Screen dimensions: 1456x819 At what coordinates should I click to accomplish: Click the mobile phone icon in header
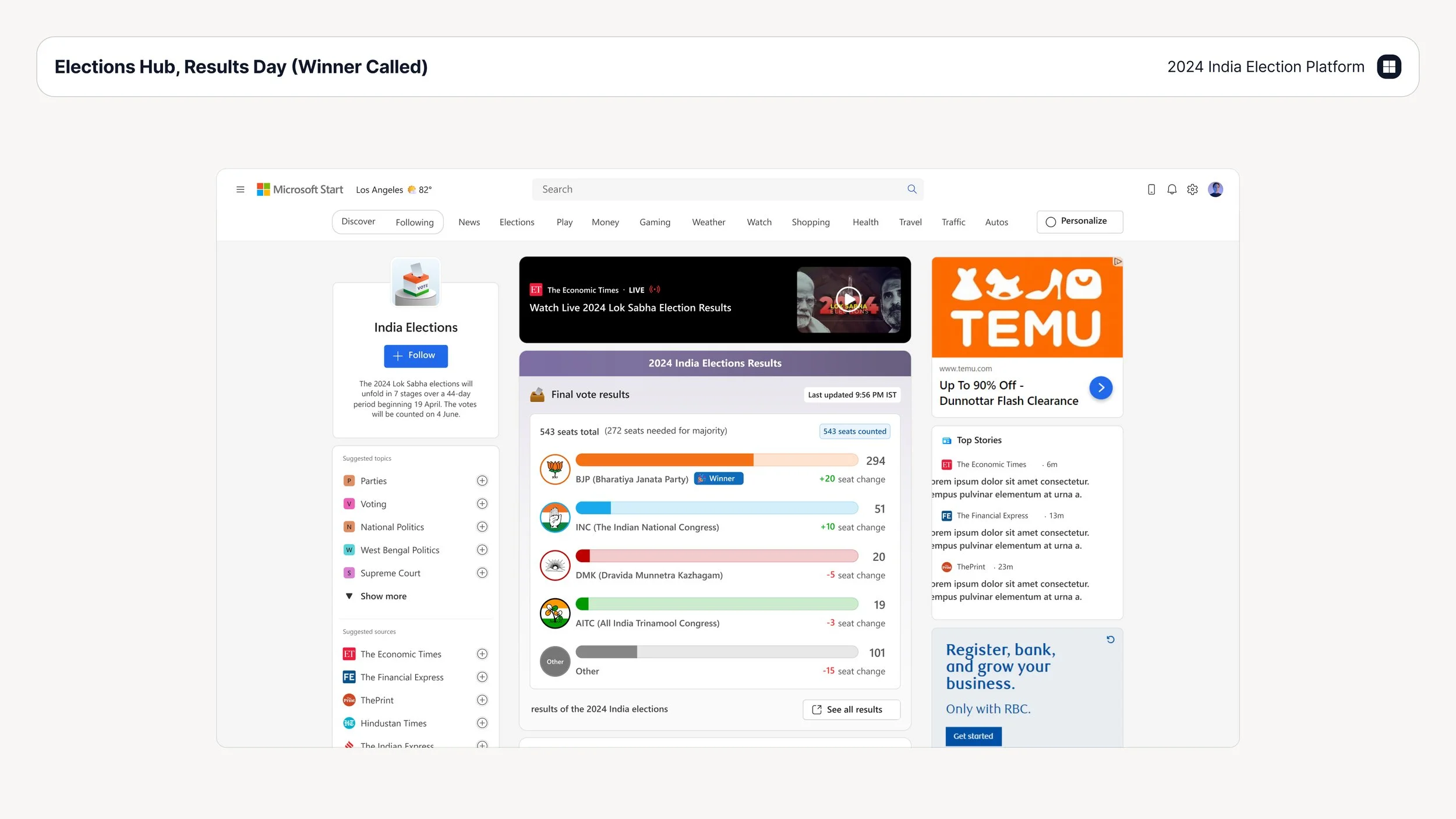1151,189
